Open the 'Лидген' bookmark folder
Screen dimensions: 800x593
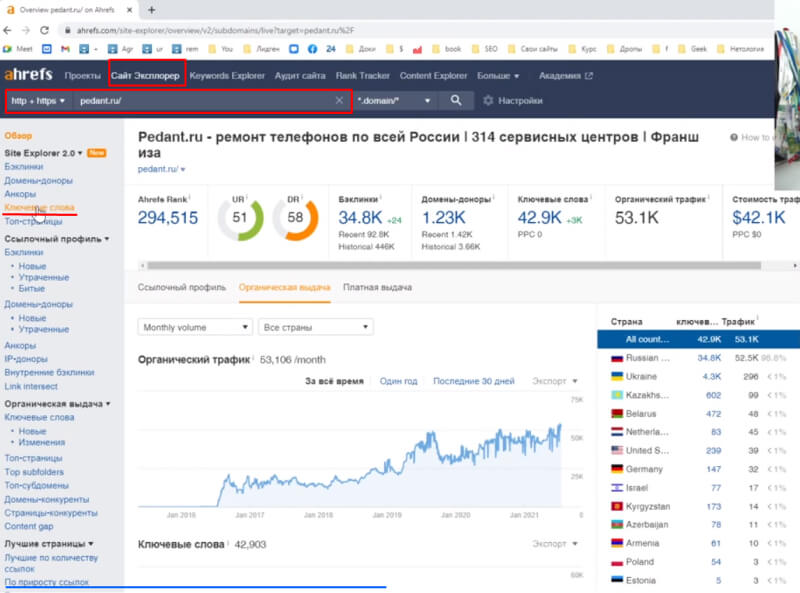click(261, 49)
